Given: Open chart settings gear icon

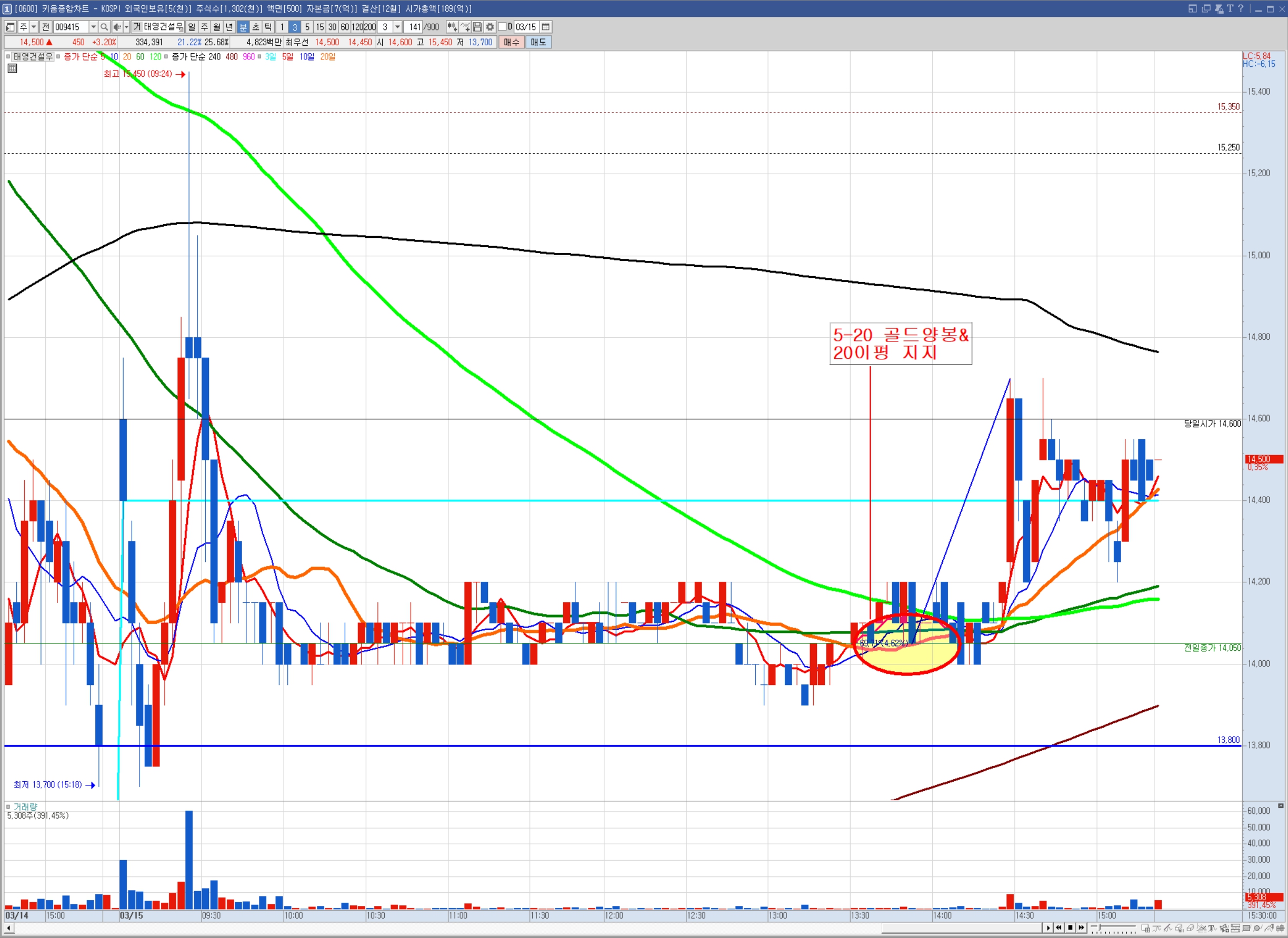Looking at the screenshot, I should click(490, 27).
